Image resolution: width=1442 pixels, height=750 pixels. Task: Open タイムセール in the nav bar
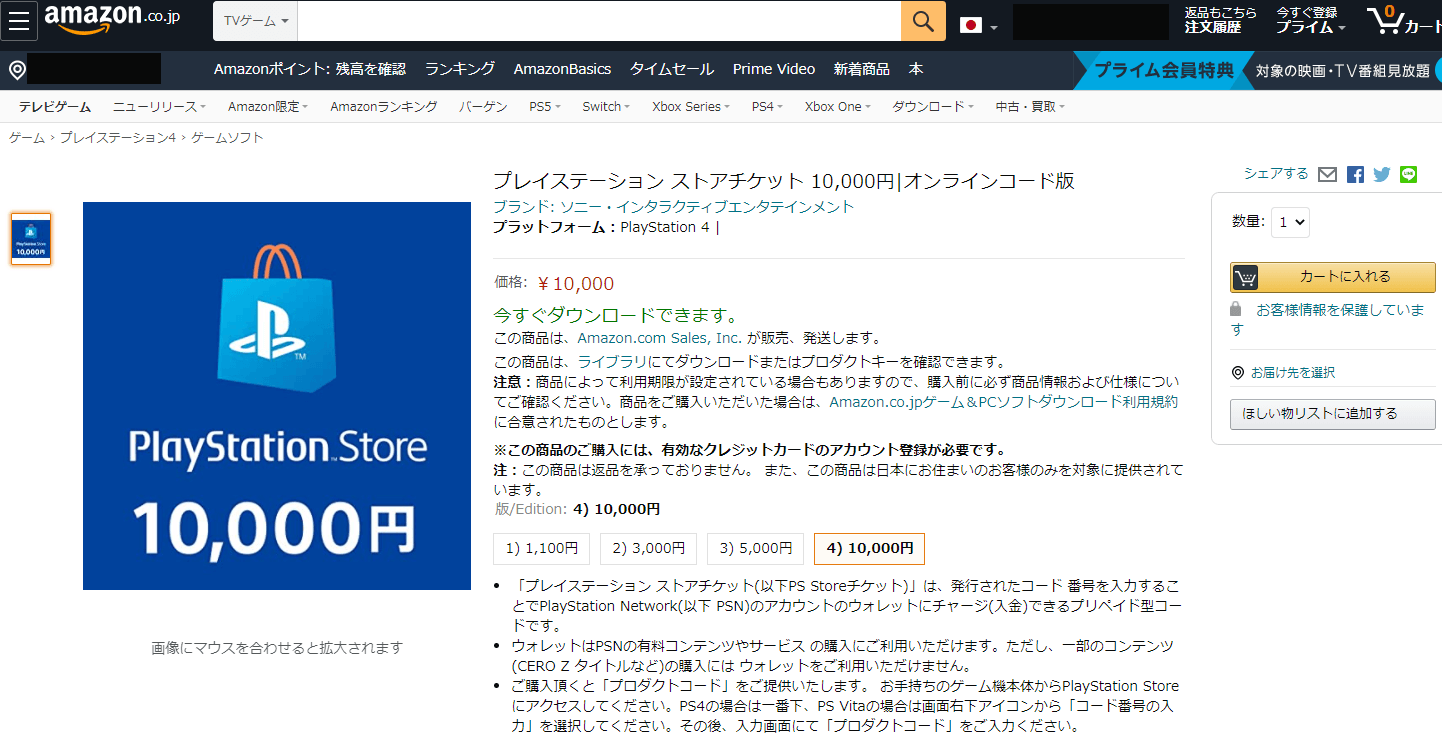pos(672,69)
